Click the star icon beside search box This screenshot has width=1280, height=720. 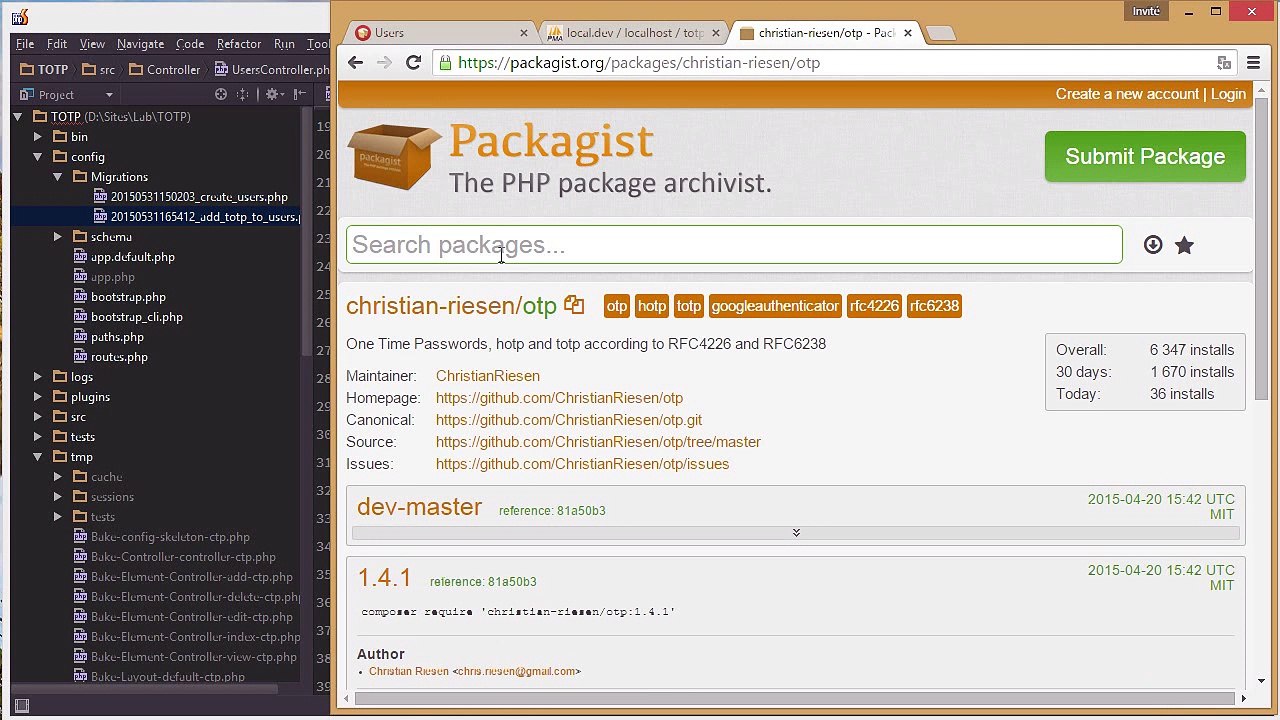pyautogui.click(x=1184, y=245)
